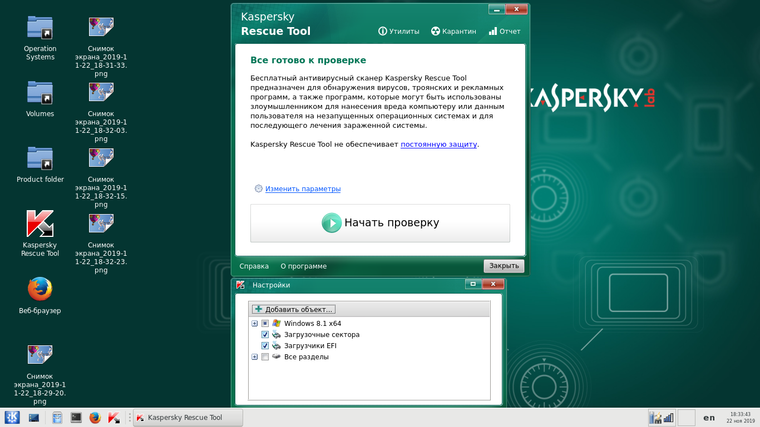
Task: Select screenshot file 18-32-23.png on desktop
Action: (x=101, y=243)
